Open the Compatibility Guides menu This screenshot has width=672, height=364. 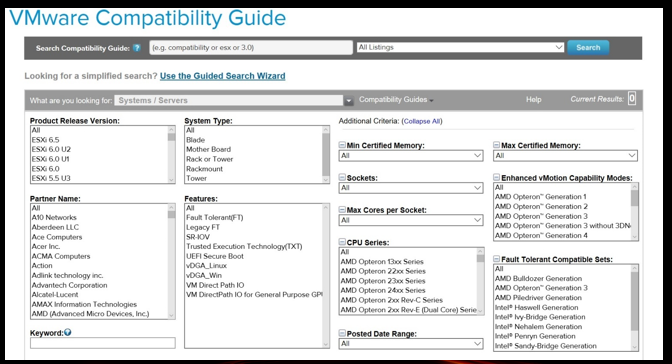(396, 99)
